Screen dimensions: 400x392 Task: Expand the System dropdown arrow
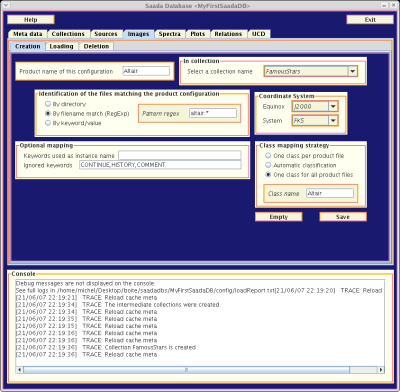click(333, 121)
